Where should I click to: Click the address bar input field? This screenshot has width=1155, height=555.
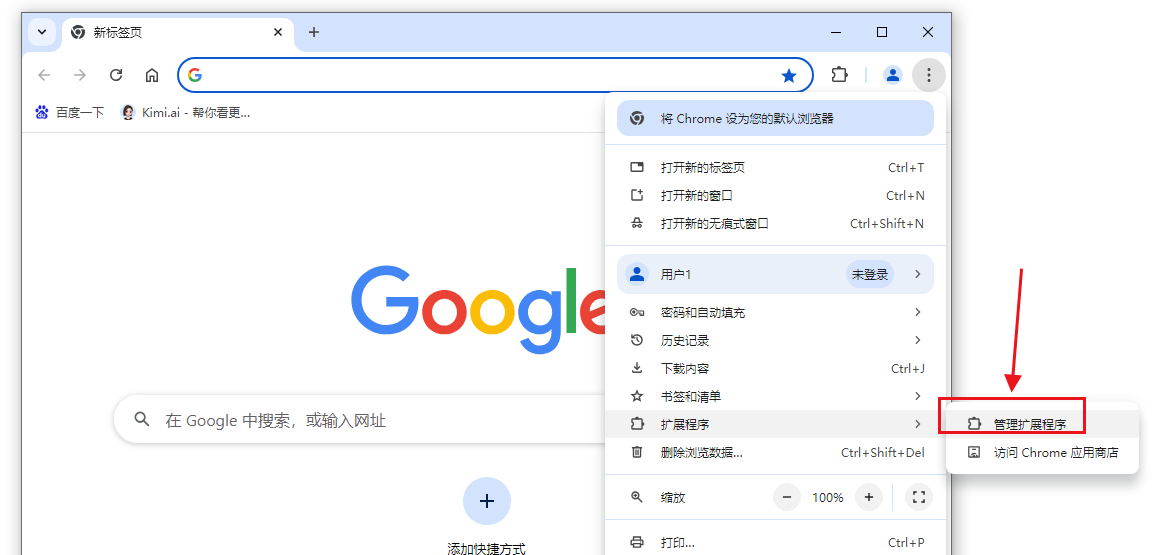tap(495, 74)
